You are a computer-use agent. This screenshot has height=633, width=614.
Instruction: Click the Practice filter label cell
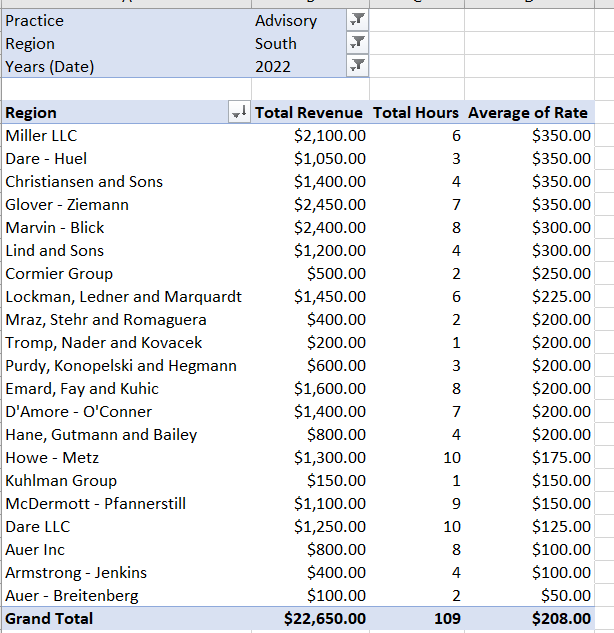(x=34, y=21)
